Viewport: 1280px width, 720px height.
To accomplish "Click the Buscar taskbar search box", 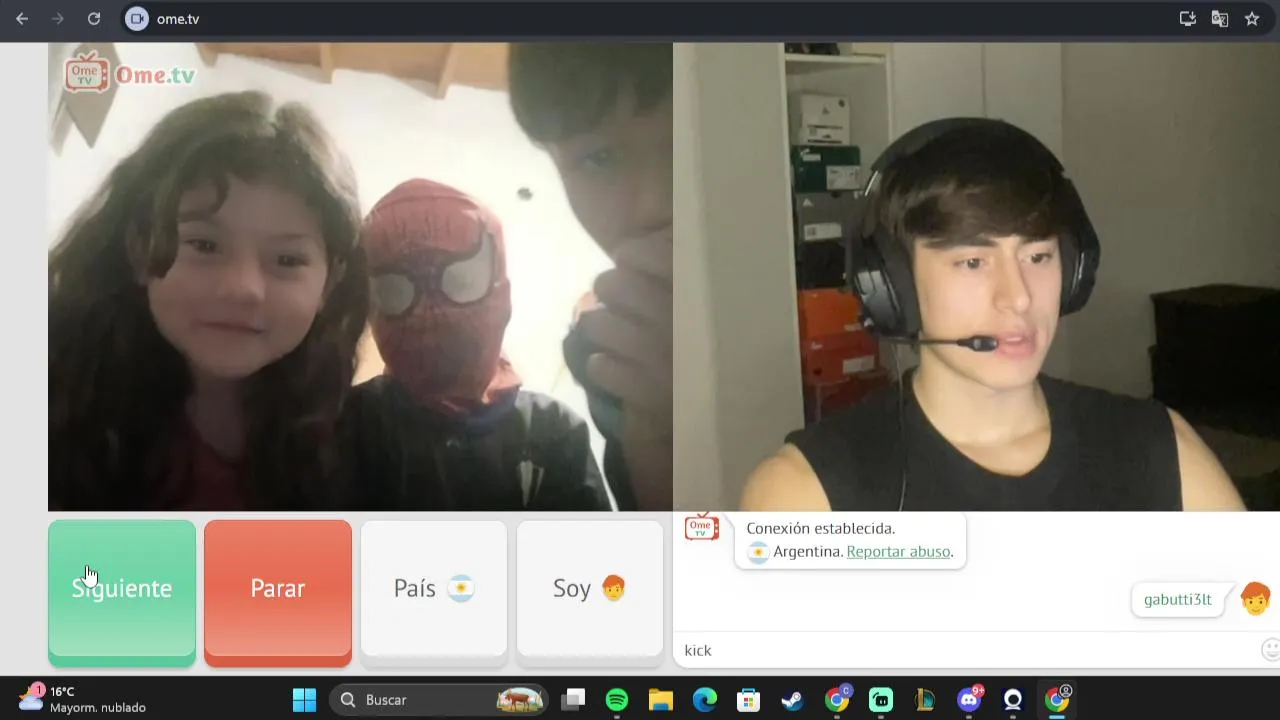I will click(438, 700).
